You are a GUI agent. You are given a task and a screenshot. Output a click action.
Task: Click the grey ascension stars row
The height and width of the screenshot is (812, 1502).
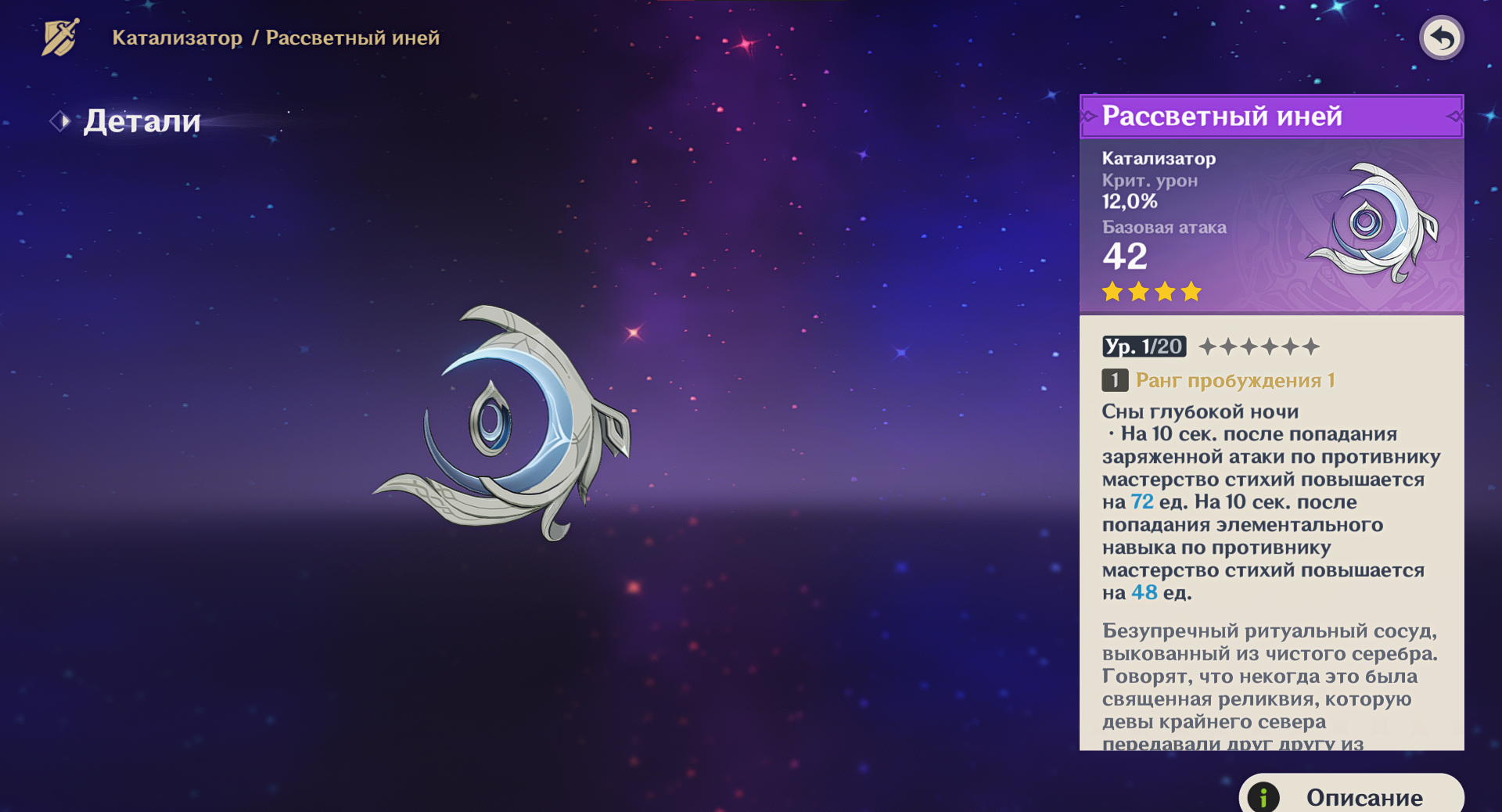click(x=1259, y=347)
